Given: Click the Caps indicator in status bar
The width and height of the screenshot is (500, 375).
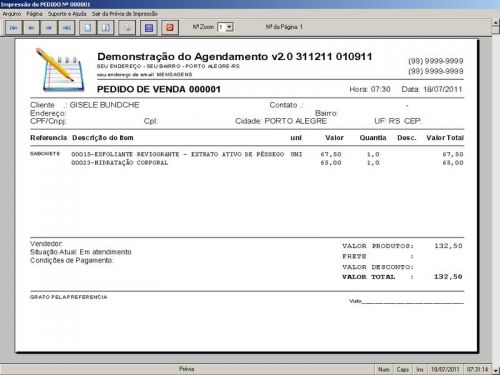Looking at the screenshot, I should [x=403, y=369].
